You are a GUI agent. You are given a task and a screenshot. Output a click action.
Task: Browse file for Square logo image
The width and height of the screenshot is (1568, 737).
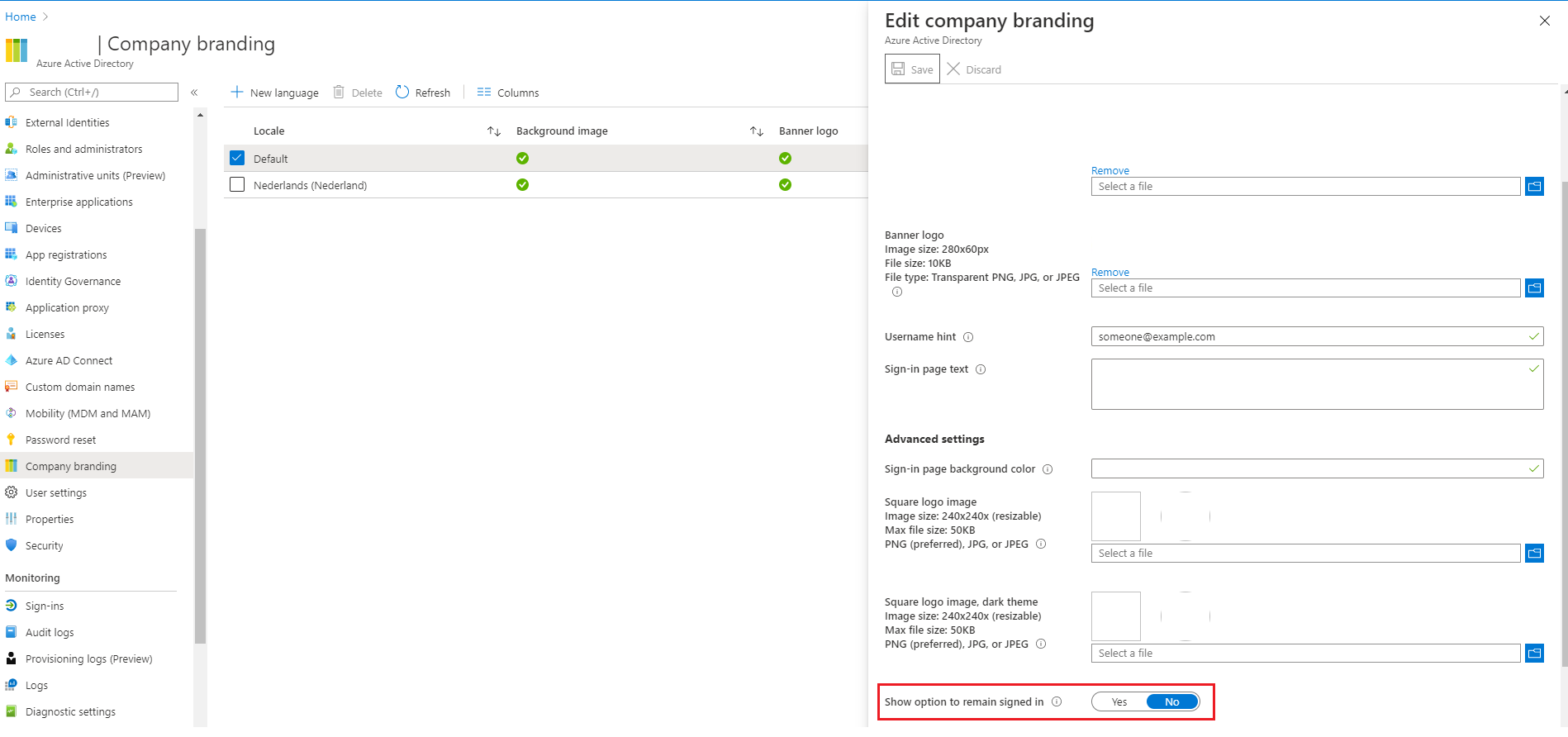[1534, 553]
